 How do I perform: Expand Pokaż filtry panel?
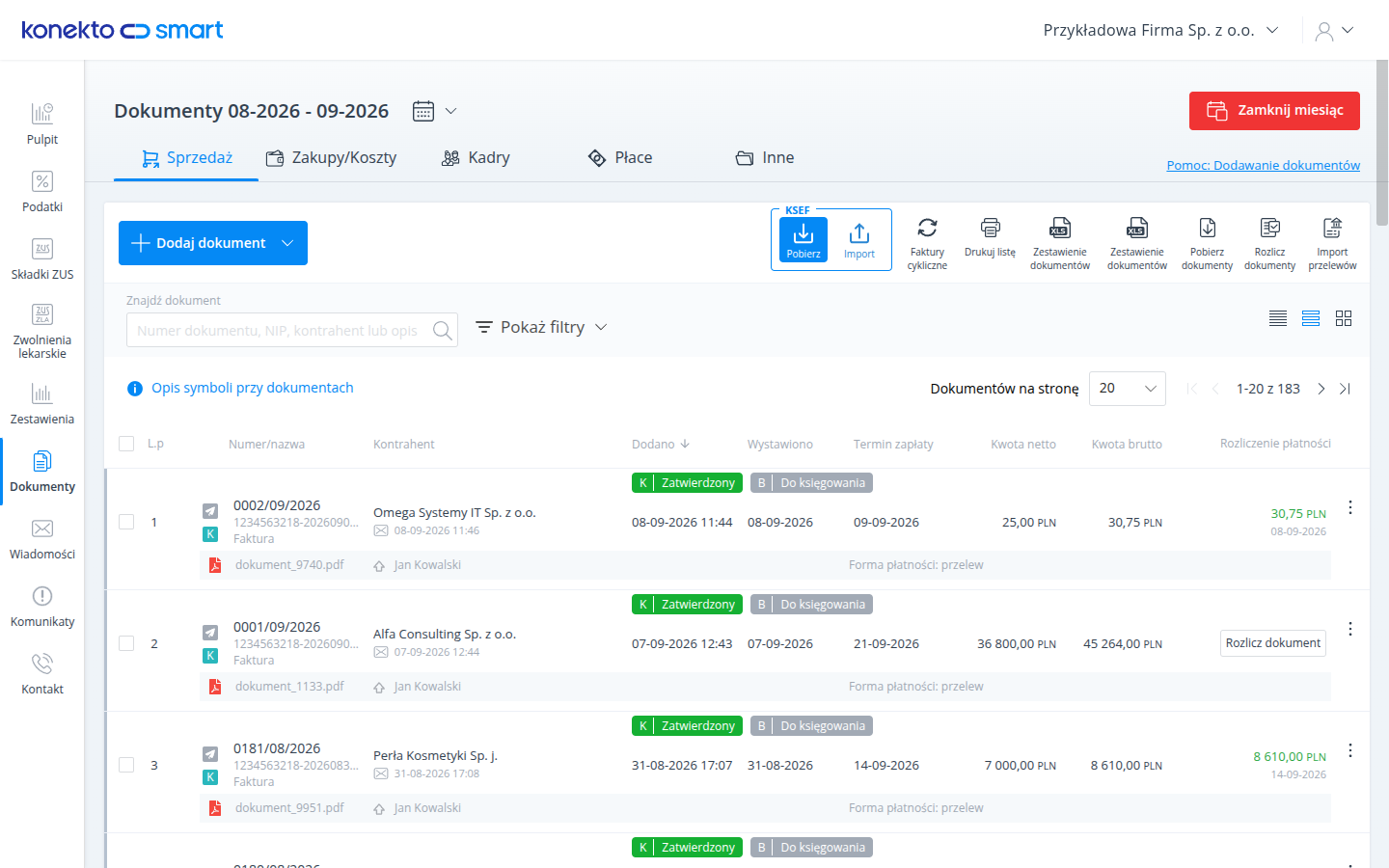coord(541,327)
